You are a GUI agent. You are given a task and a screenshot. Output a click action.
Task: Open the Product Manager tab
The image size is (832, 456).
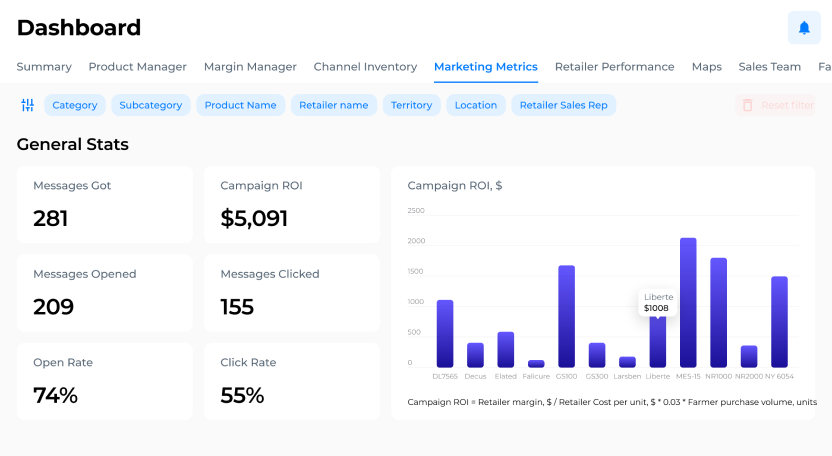pyautogui.click(x=137, y=67)
